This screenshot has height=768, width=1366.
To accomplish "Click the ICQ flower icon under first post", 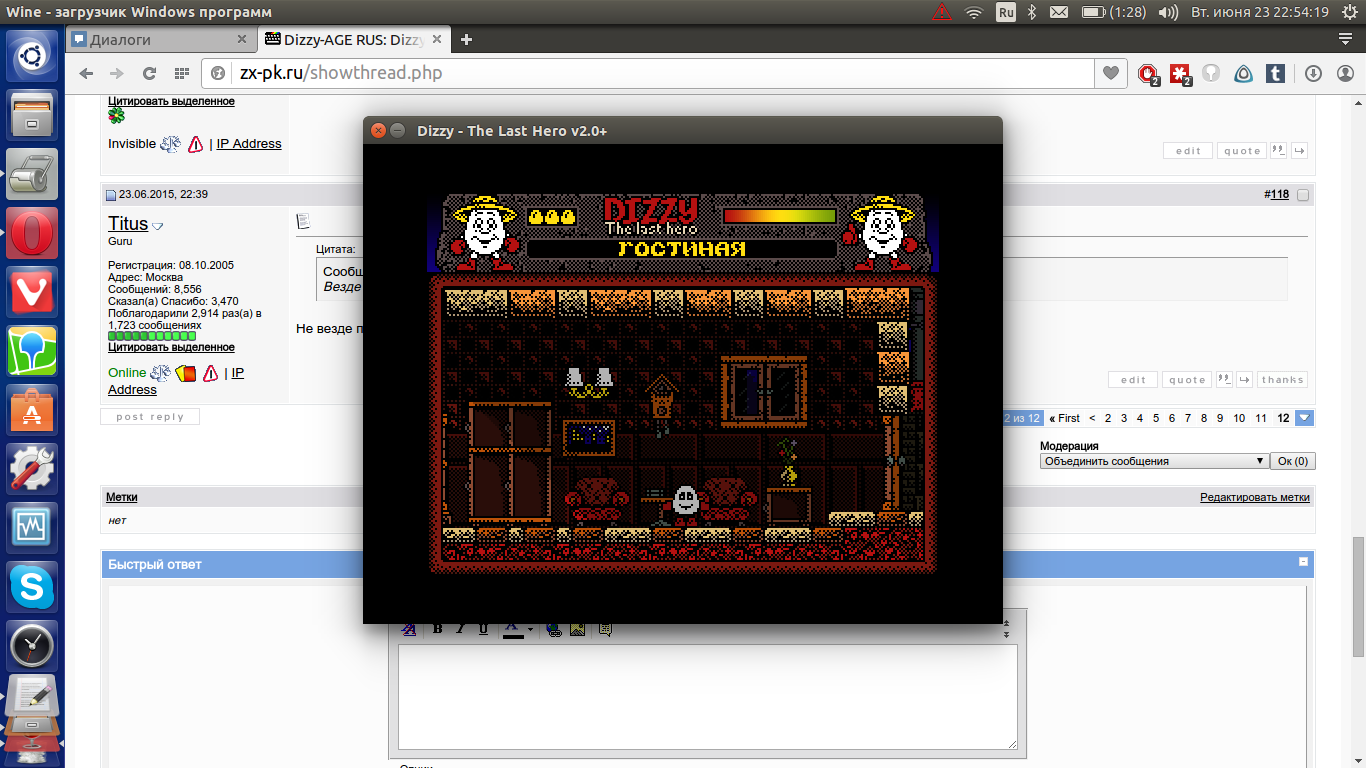I will pos(116,115).
